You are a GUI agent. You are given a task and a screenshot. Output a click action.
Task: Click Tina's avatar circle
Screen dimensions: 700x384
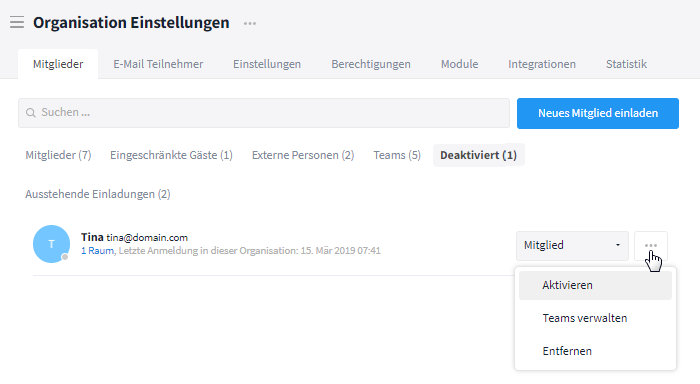[51, 244]
